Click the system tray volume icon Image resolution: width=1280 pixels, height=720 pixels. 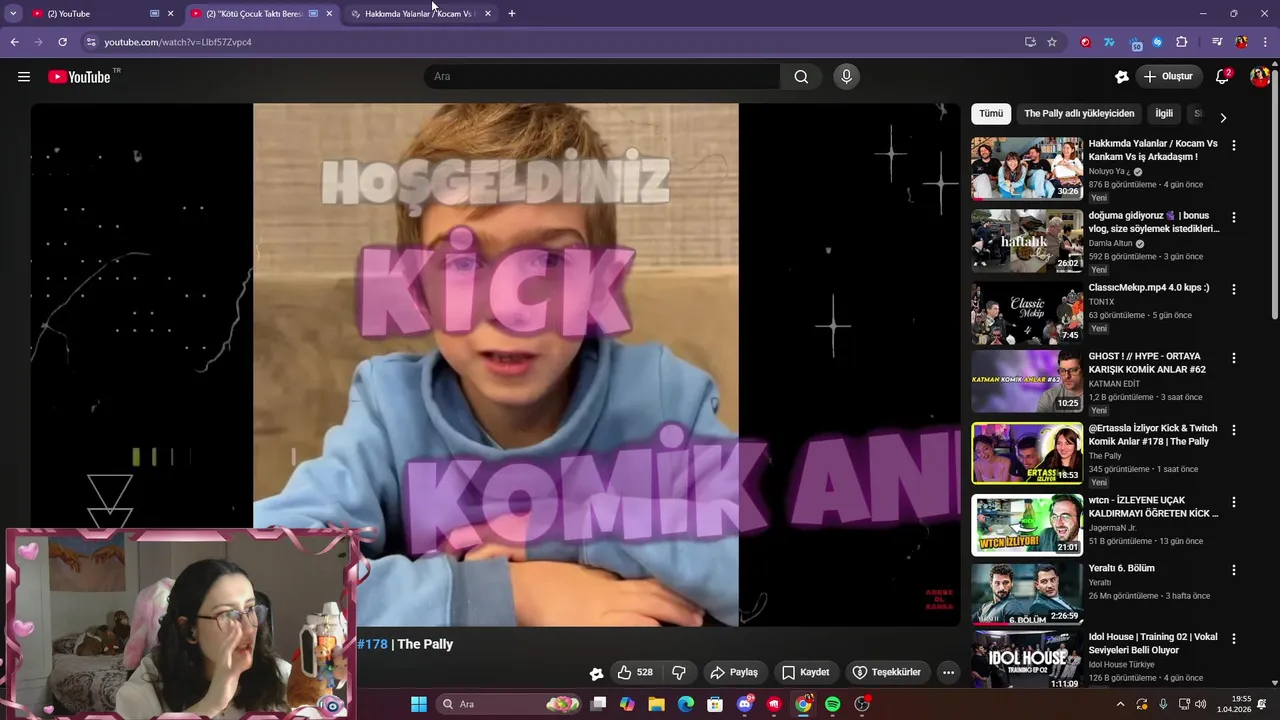(x=1200, y=704)
